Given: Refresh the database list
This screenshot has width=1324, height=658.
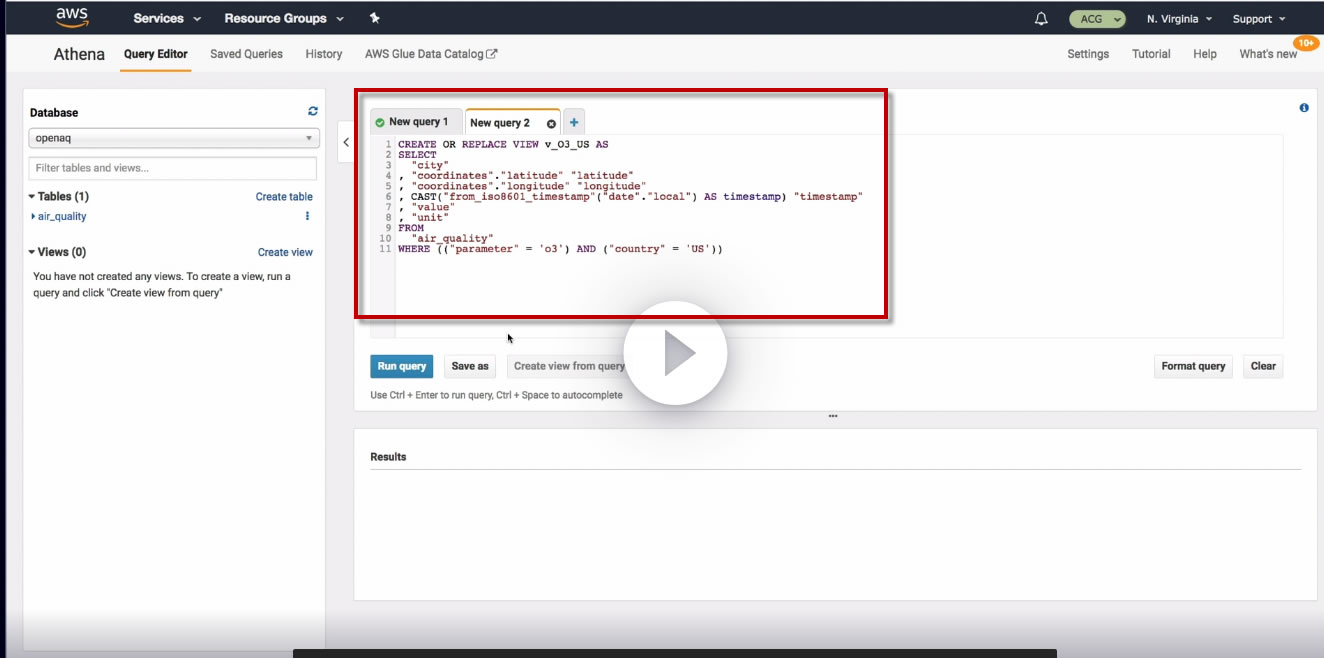Looking at the screenshot, I should [313, 112].
